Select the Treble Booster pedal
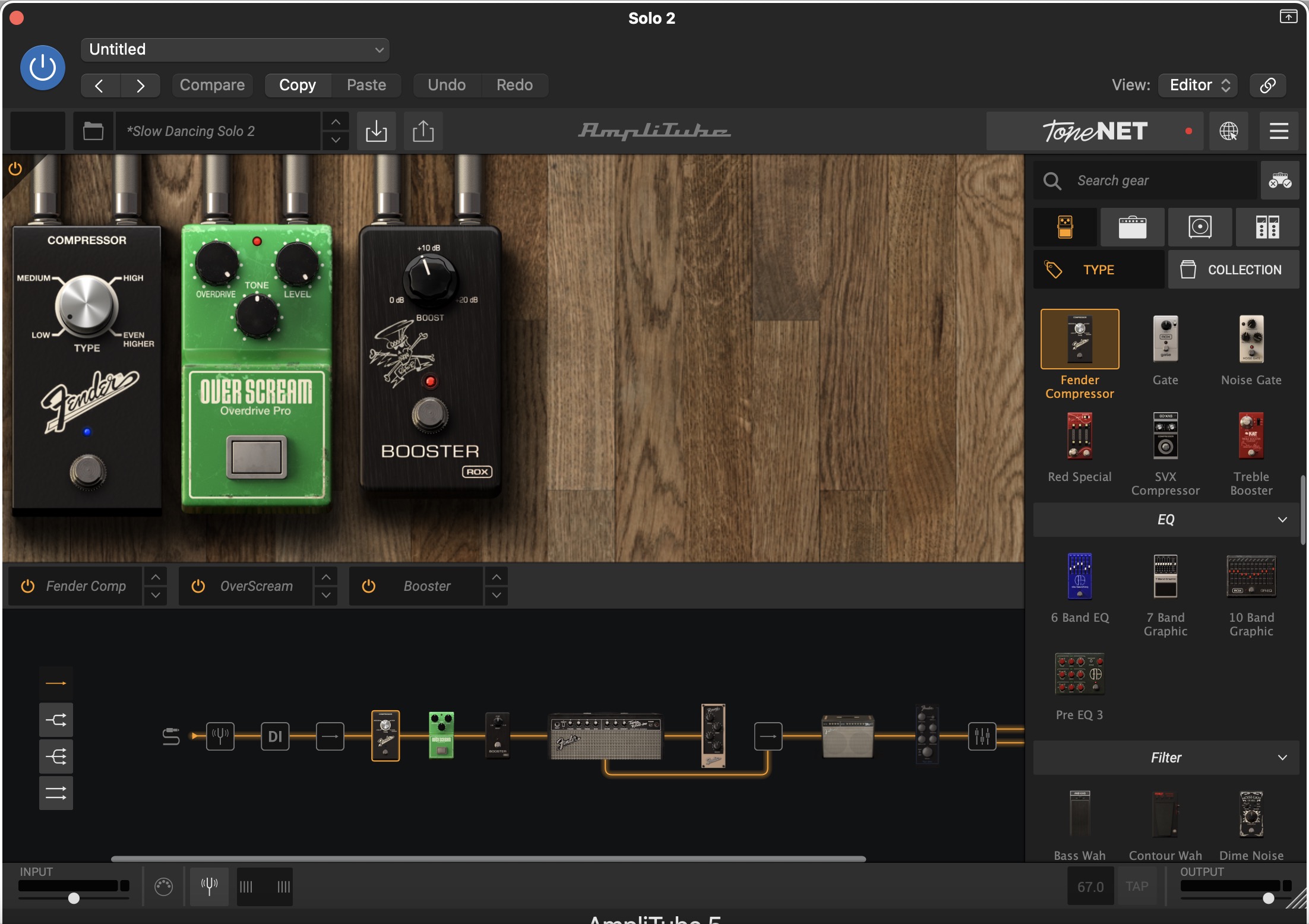 pyautogui.click(x=1251, y=436)
